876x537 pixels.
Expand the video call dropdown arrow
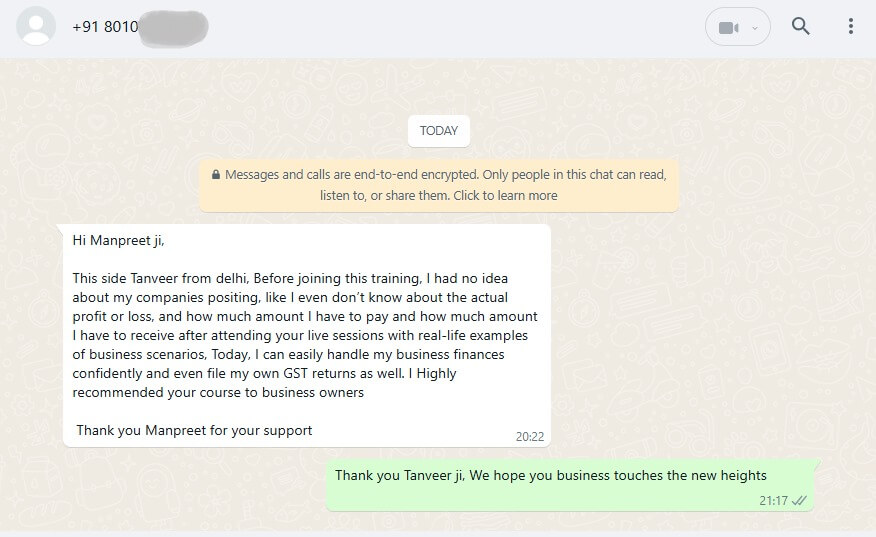755,28
